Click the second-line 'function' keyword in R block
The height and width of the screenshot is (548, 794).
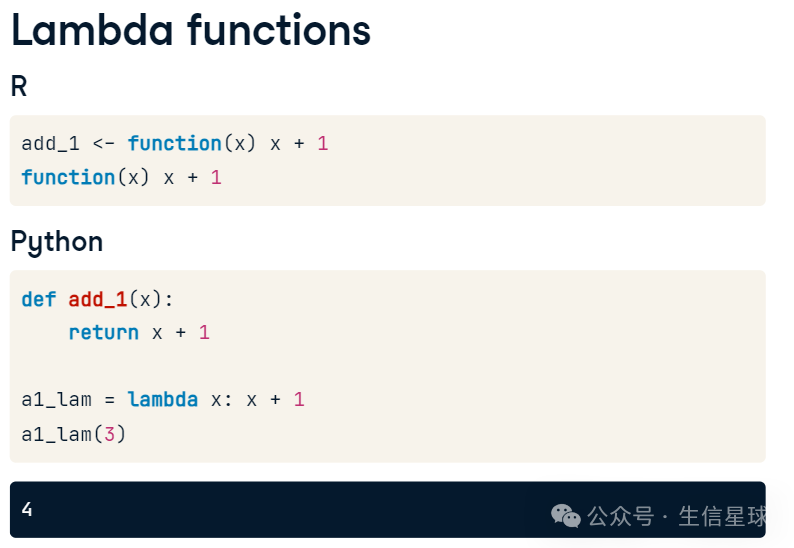pos(68,178)
